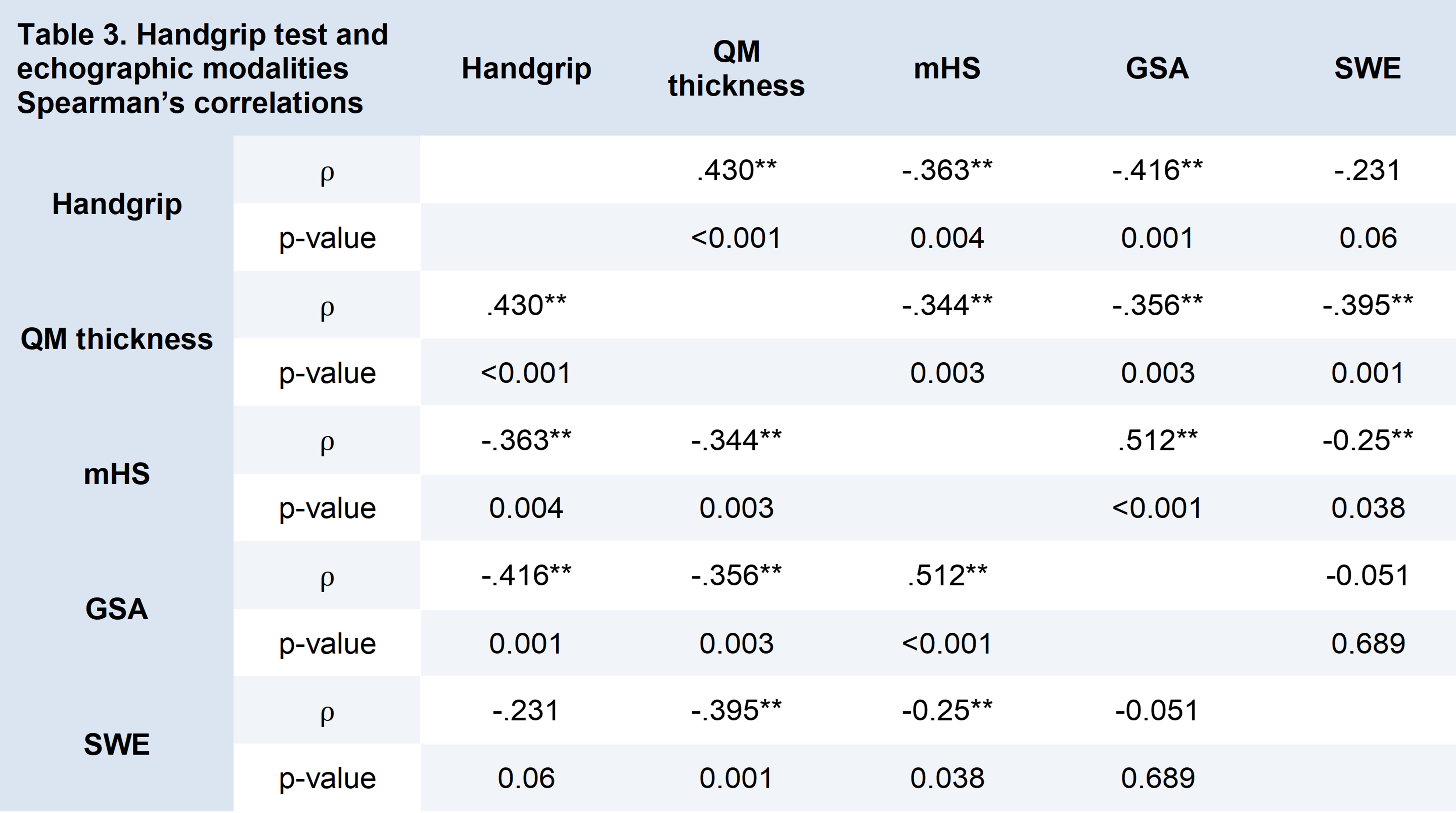Click the mHS row label
The height and width of the screenshot is (813, 1456).
pos(117,474)
